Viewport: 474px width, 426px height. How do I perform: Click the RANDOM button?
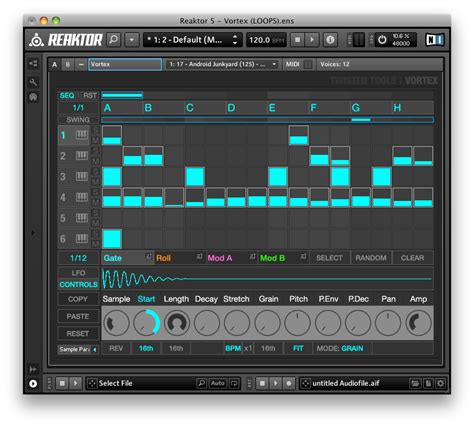coord(371,258)
